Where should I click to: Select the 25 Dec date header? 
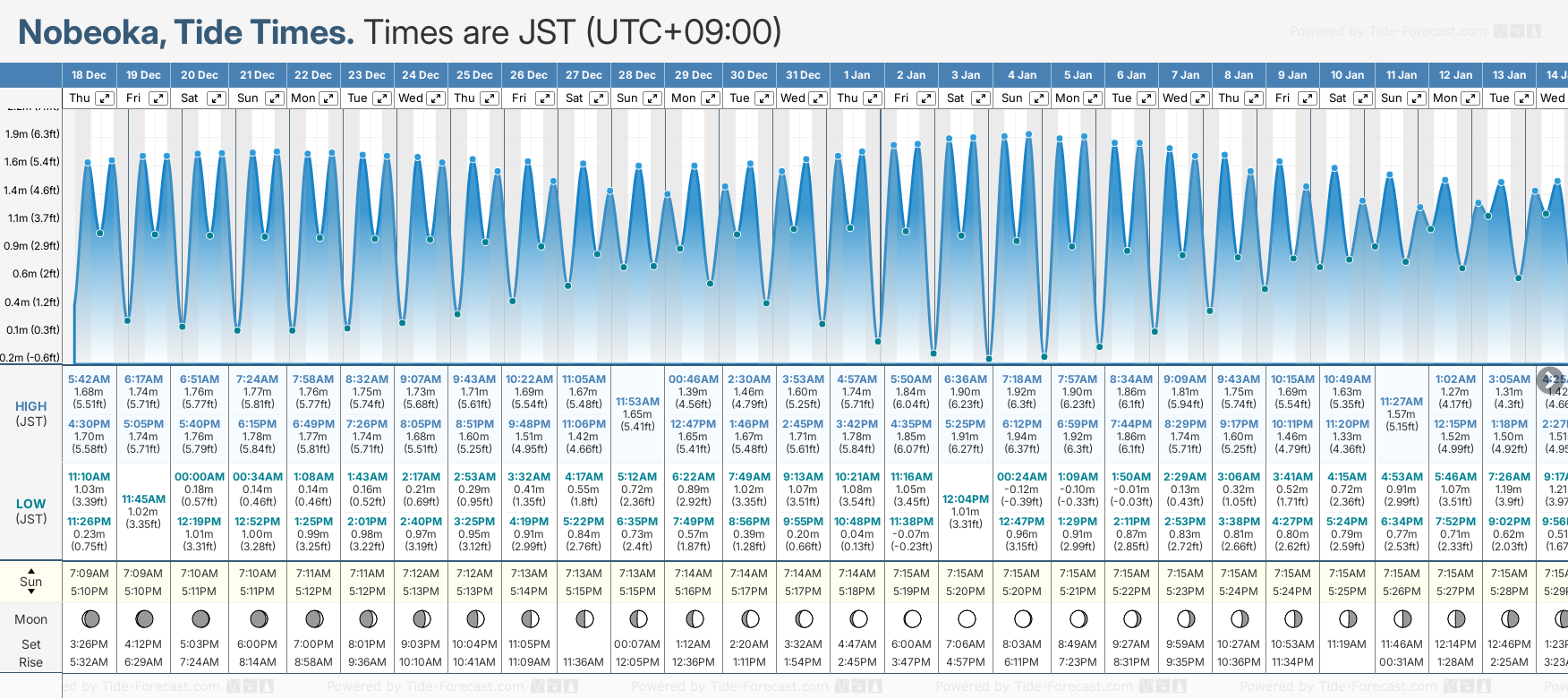tap(474, 75)
